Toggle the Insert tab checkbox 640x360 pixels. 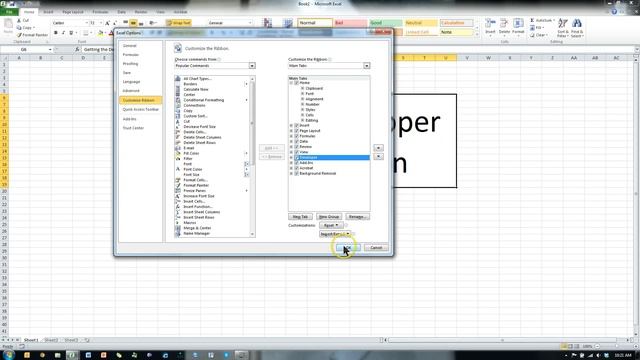click(297, 125)
